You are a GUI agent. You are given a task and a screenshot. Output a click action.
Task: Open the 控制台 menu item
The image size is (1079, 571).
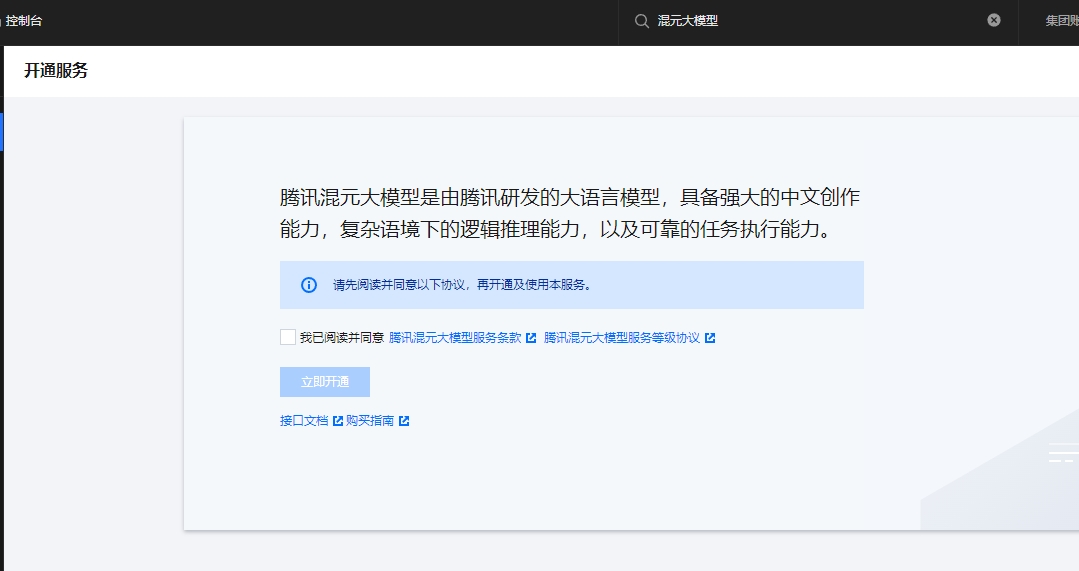pyautogui.click(x=23, y=21)
